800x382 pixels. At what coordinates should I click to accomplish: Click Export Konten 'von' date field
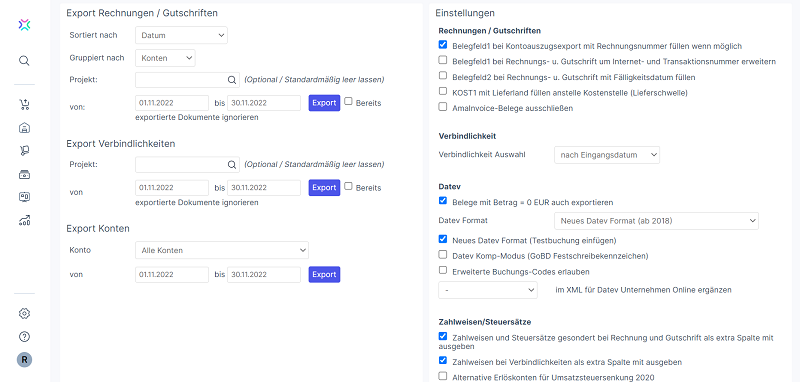pos(172,274)
